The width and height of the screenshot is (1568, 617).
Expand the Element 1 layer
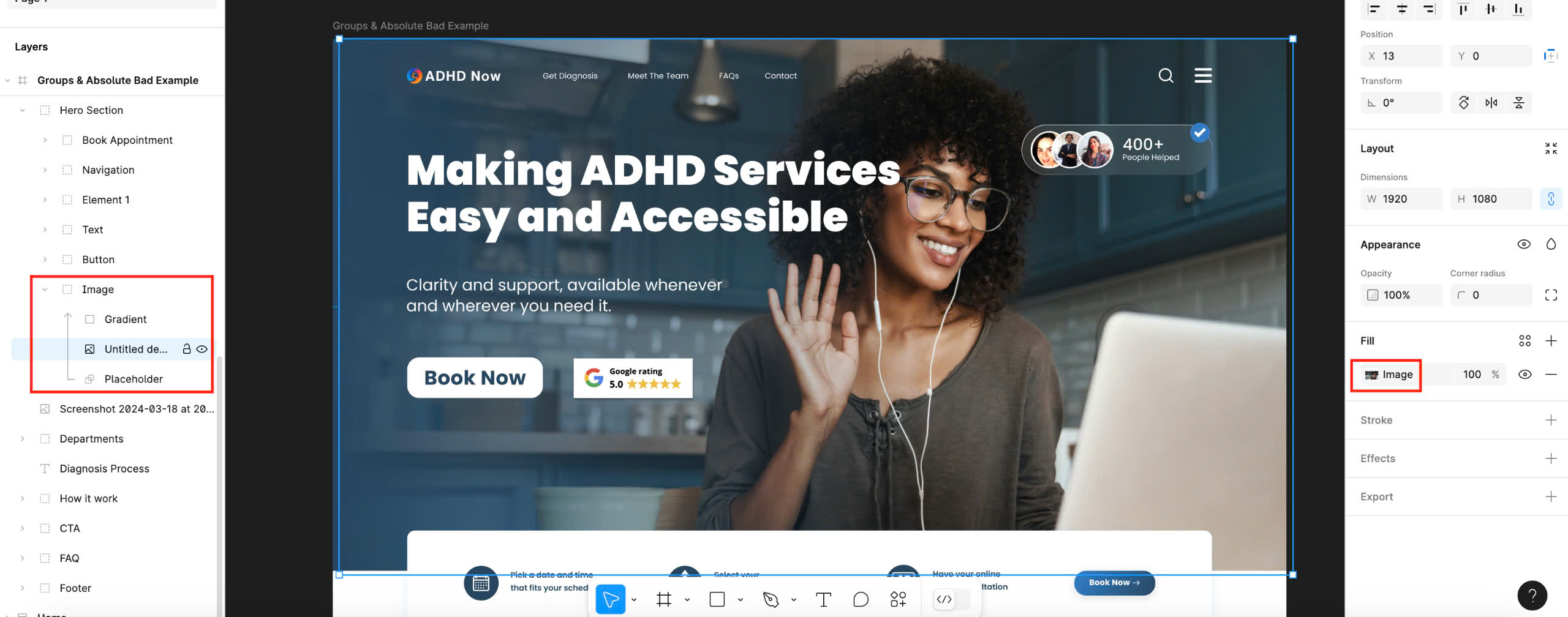pyautogui.click(x=45, y=200)
